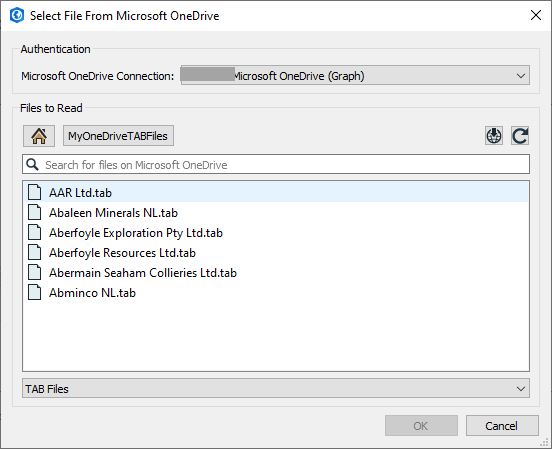552x449 pixels.
Task: Click the search magnifier icon
Action: 33,164
